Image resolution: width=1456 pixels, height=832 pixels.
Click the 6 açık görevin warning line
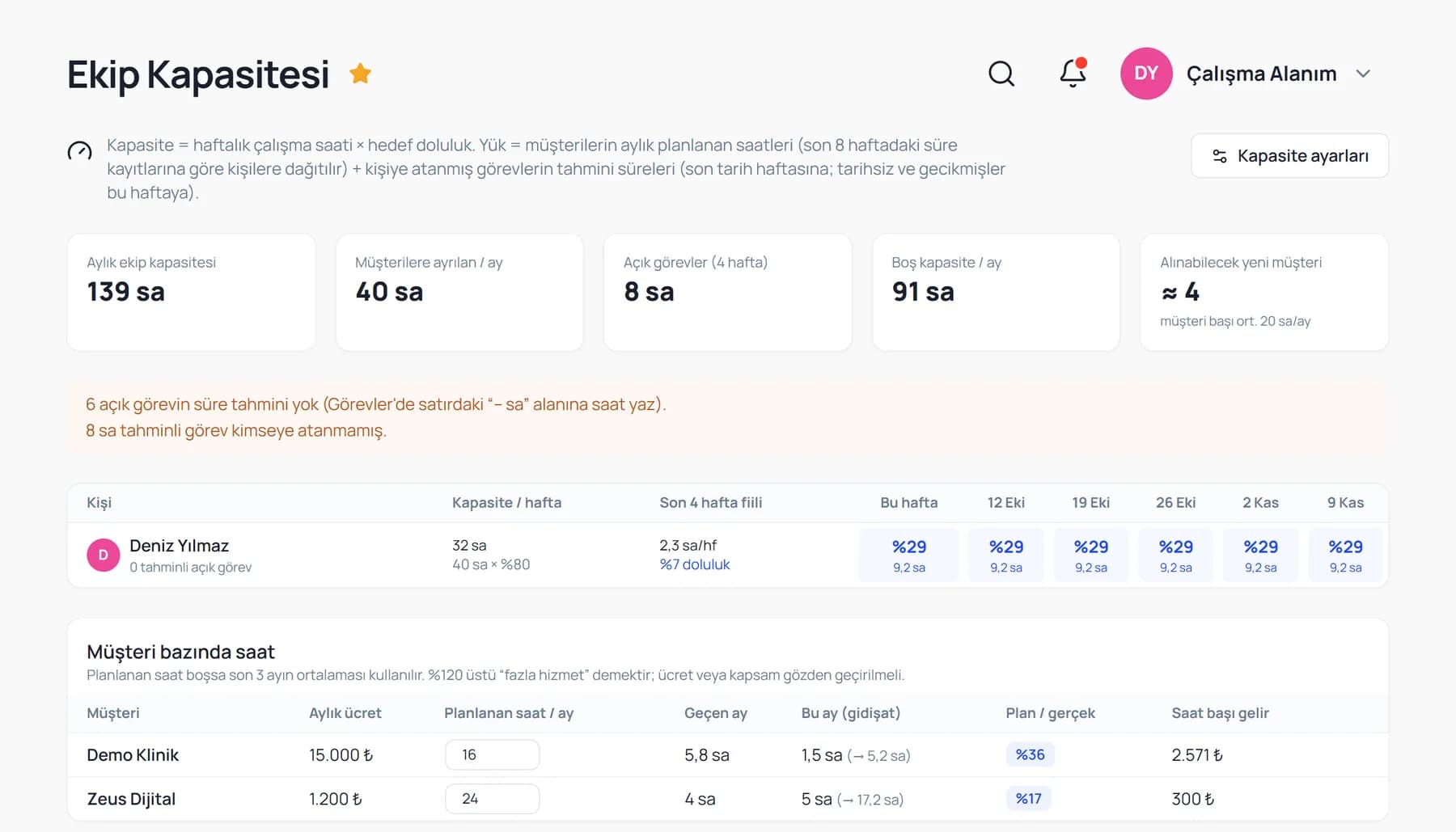pyautogui.click(x=376, y=404)
